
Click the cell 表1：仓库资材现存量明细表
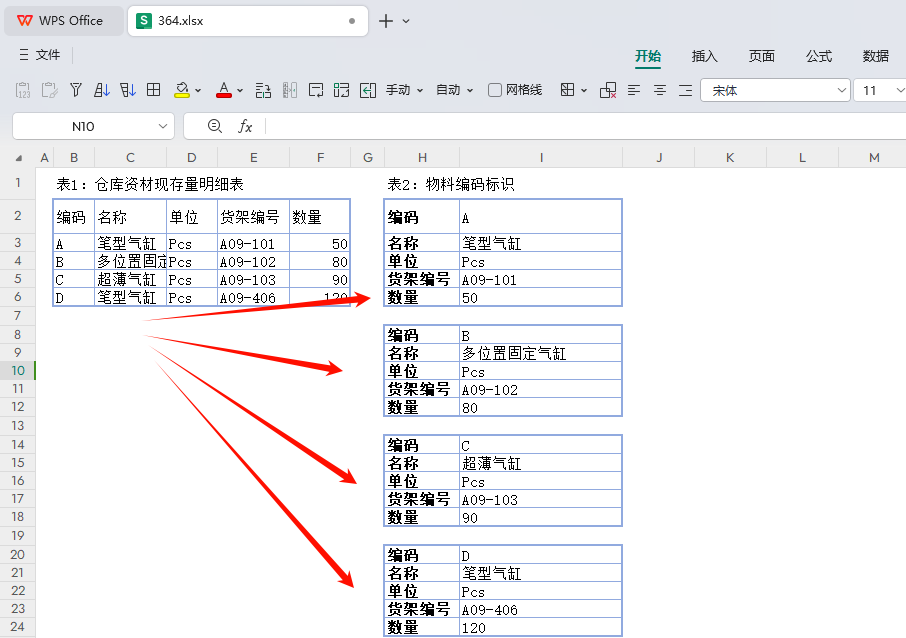tap(150, 184)
